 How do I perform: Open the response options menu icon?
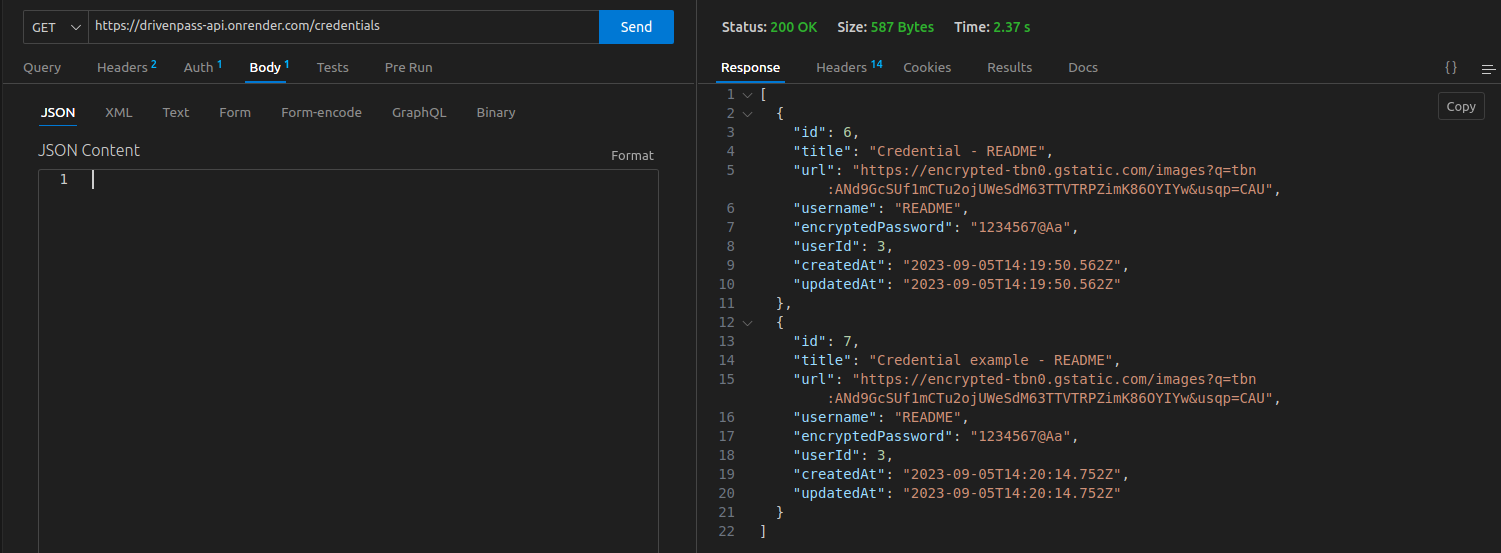pyautogui.click(x=1488, y=68)
